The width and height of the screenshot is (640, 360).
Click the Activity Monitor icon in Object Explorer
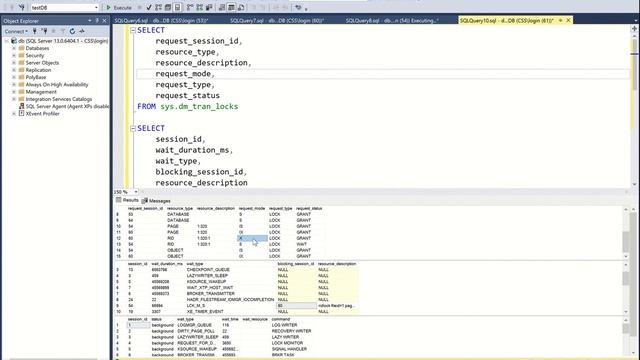82,31
